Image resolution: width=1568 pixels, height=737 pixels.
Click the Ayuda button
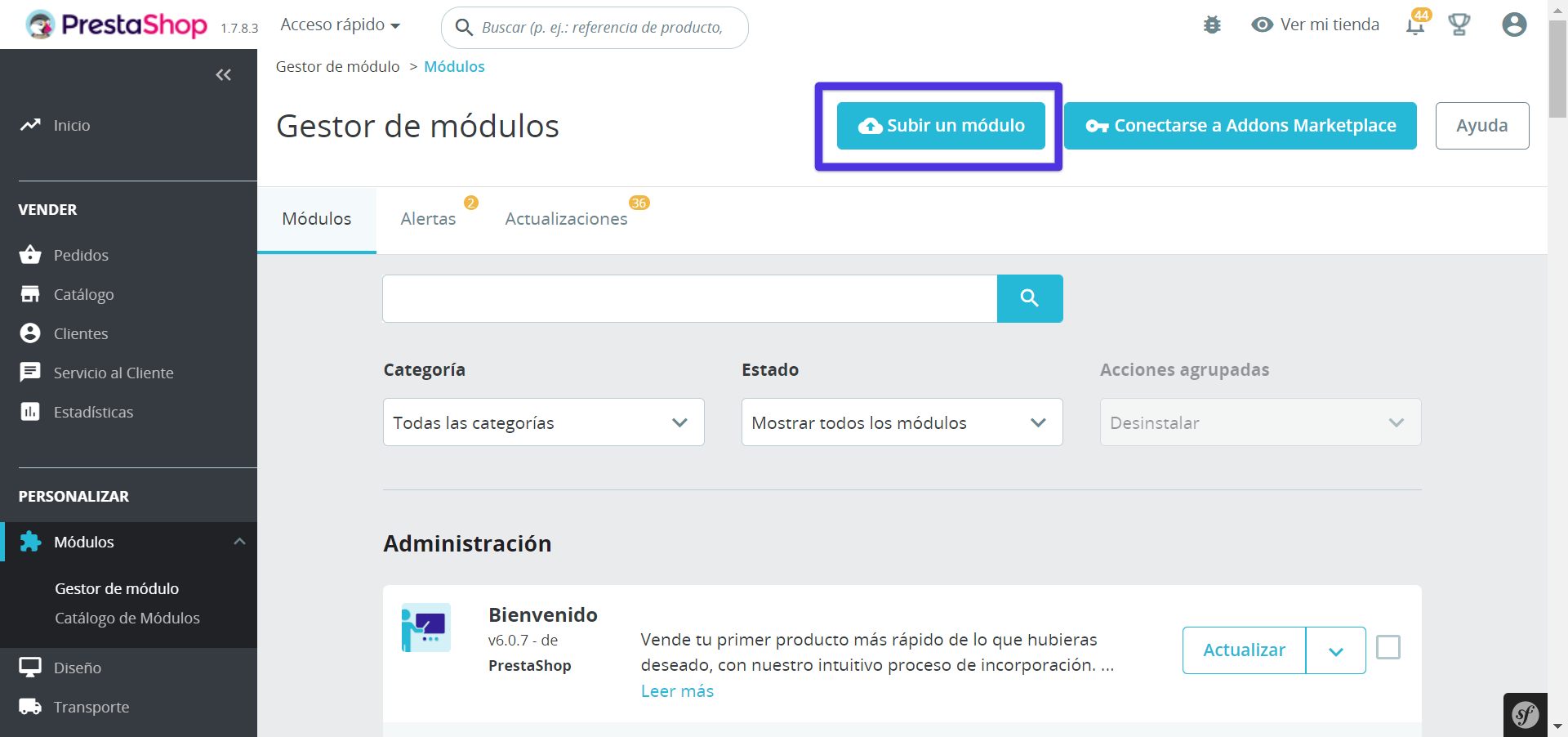click(x=1482, y=126)
